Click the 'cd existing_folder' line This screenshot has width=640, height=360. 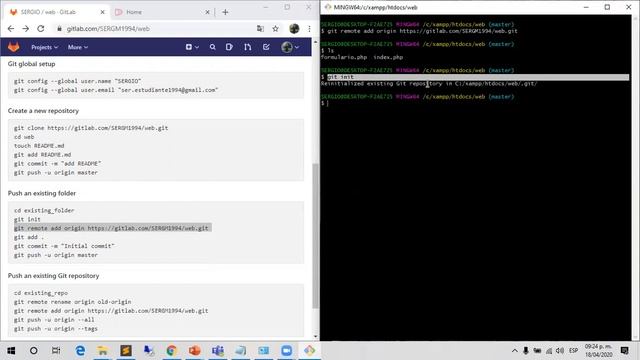44,211
